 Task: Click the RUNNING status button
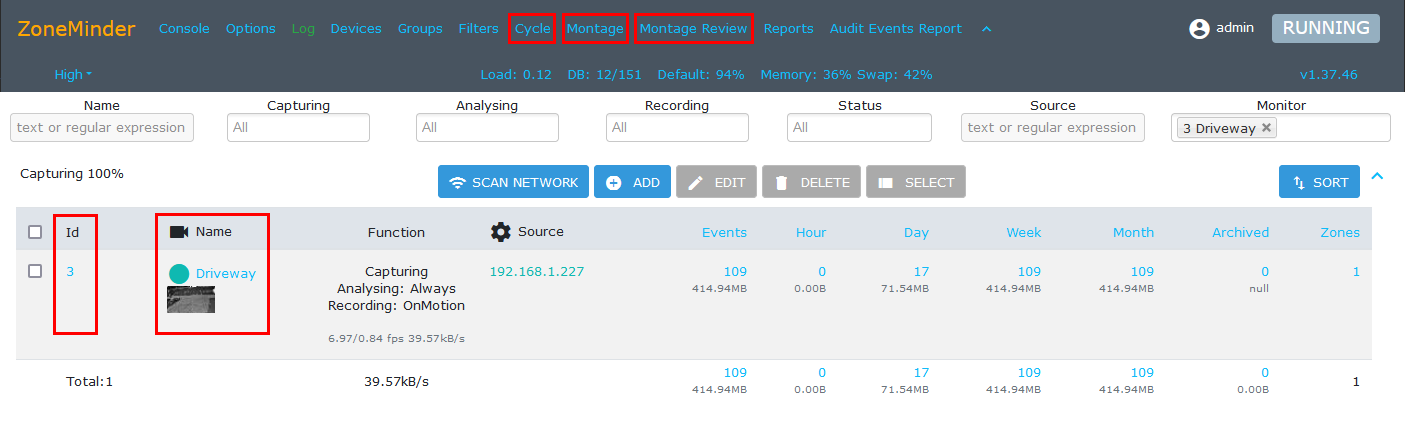click(1326, 28)
